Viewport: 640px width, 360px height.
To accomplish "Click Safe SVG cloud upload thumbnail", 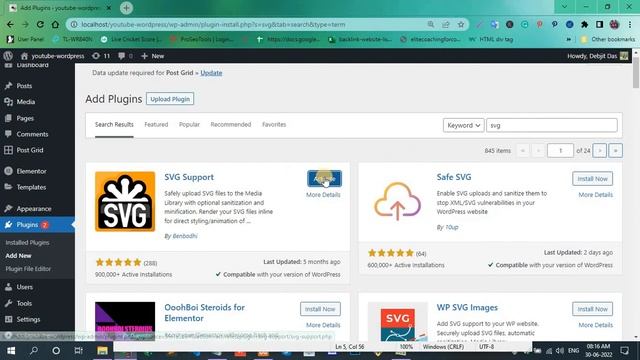I will point(398,202).
